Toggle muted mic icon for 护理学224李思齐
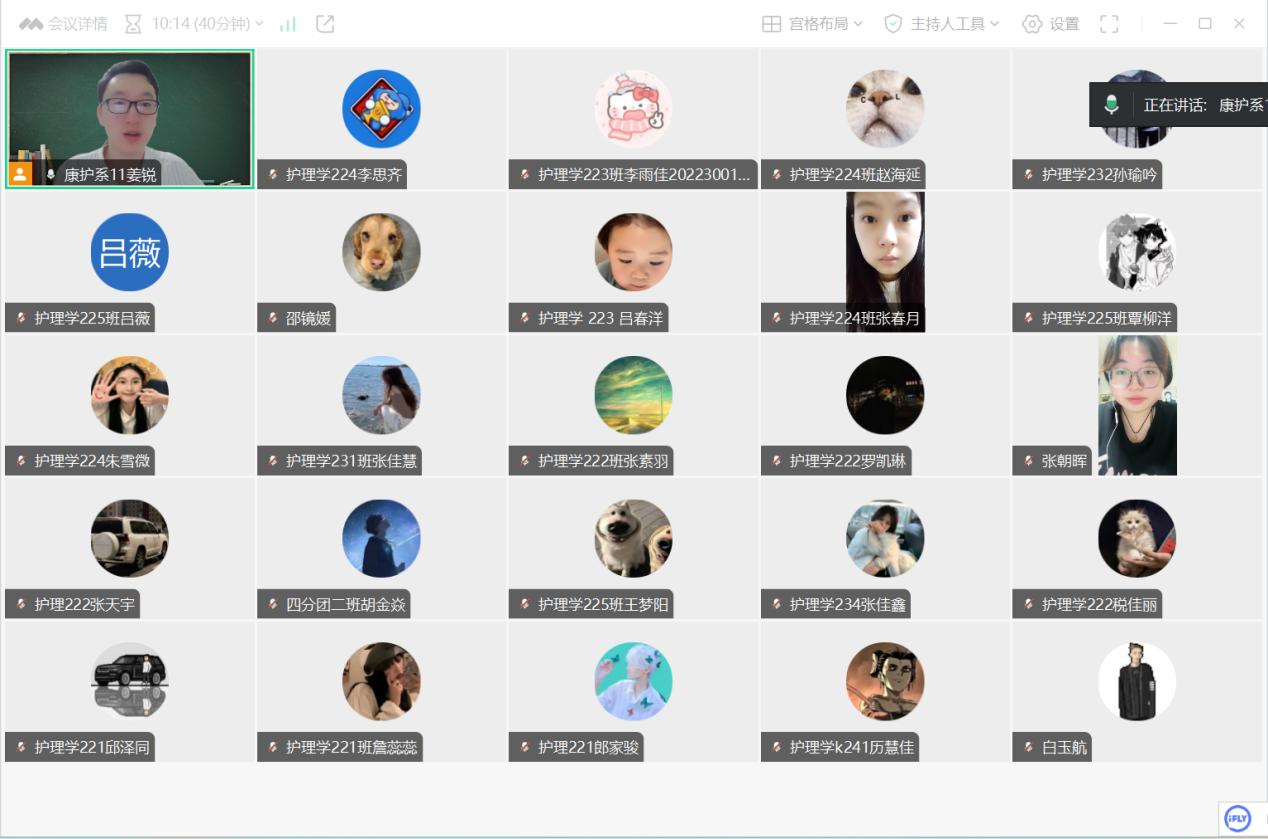The width and height of the screenshot is (1268, 839). coord(272,175)
